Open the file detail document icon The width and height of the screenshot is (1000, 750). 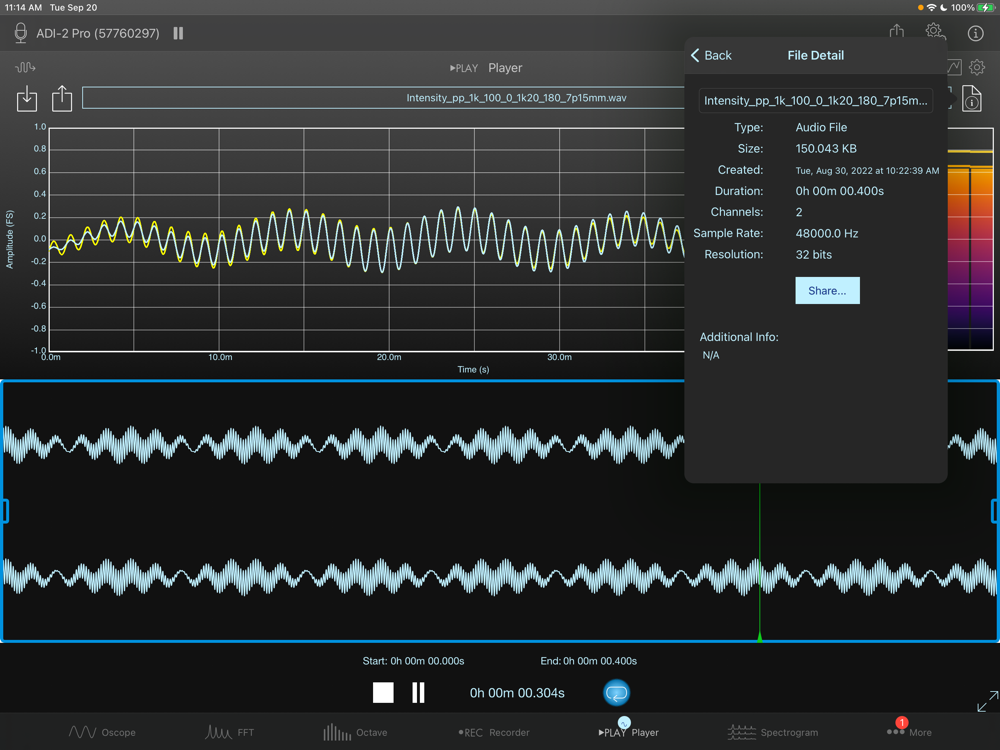[x=971, y=98]
